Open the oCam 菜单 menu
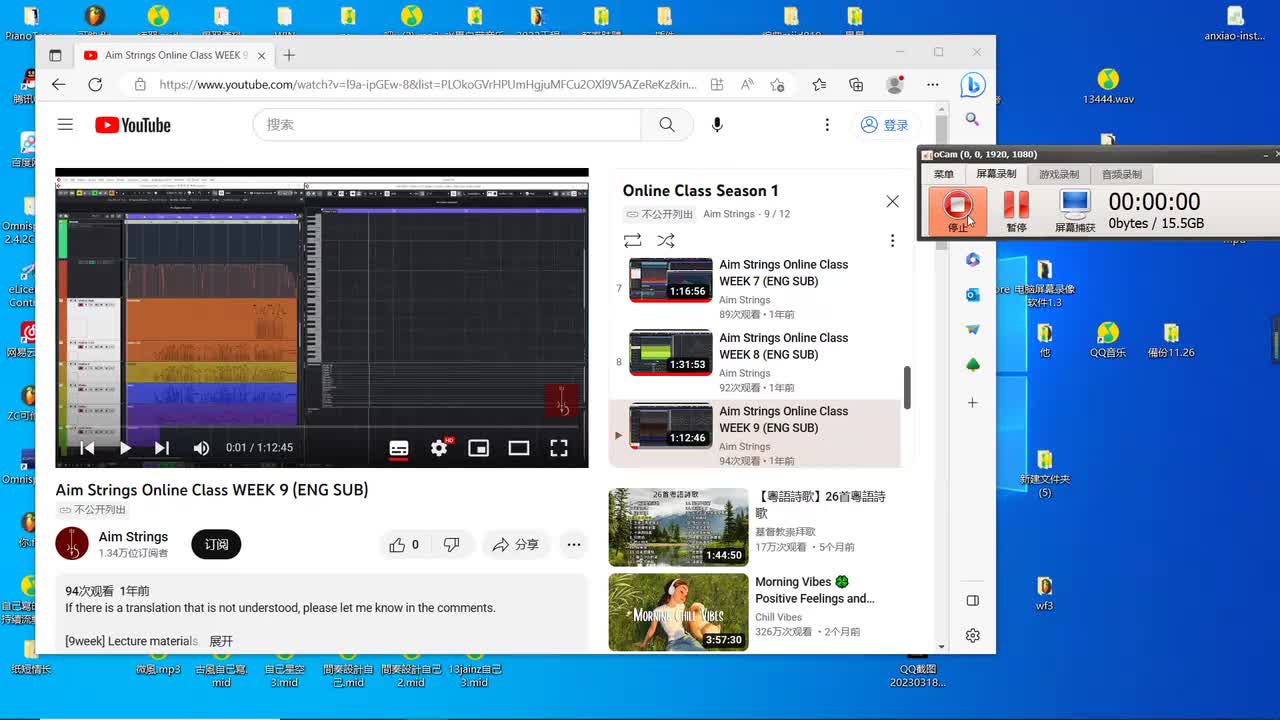This screenshot has height=720, width=1280. 944,174
